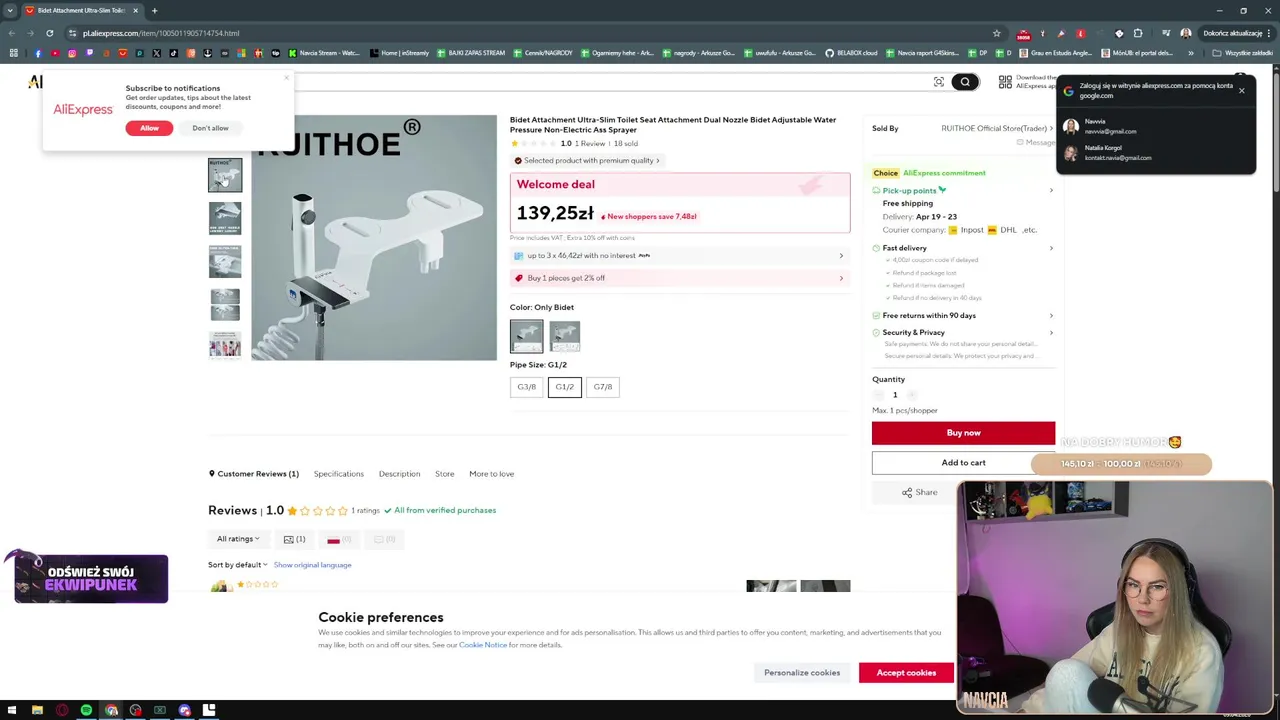Accept cookies
This screenshot has height=720, width=1280.
coord(906,673)
